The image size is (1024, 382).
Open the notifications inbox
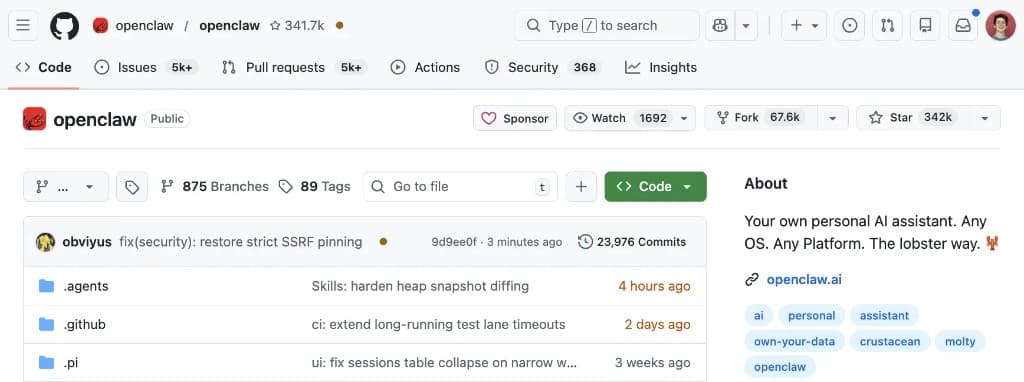click(x=963, y=25)
